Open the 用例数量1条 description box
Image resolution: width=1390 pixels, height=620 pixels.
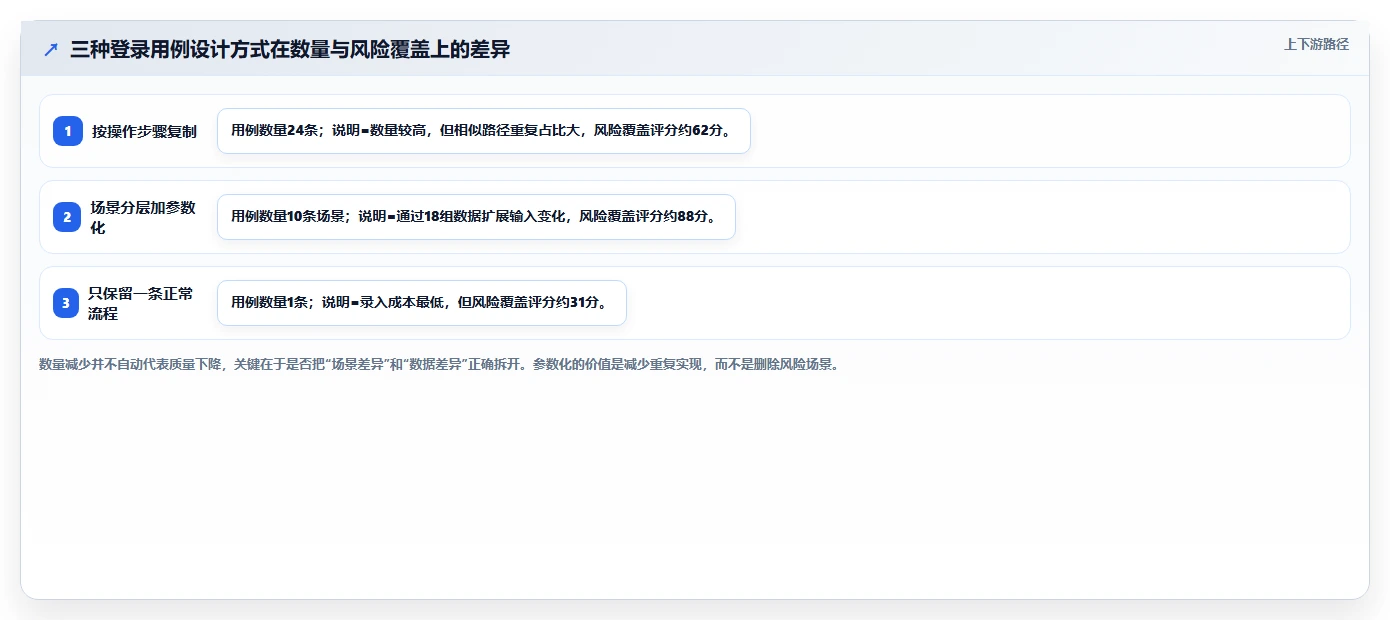coord(422,303)
